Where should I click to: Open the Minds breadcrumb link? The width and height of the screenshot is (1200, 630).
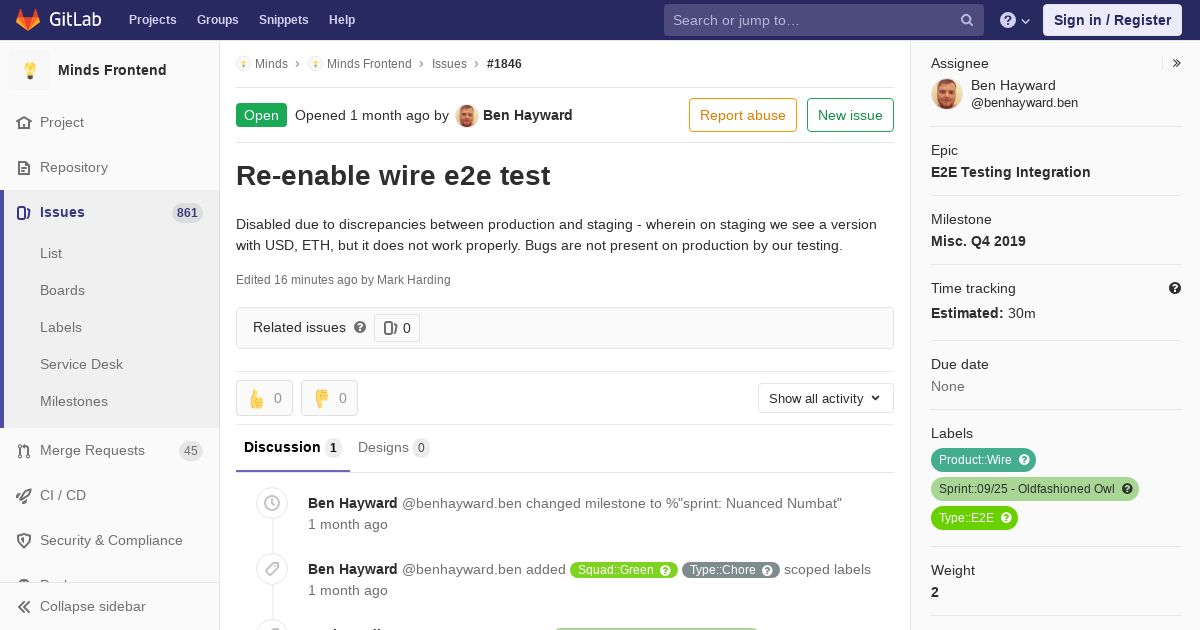pos(271,63)
